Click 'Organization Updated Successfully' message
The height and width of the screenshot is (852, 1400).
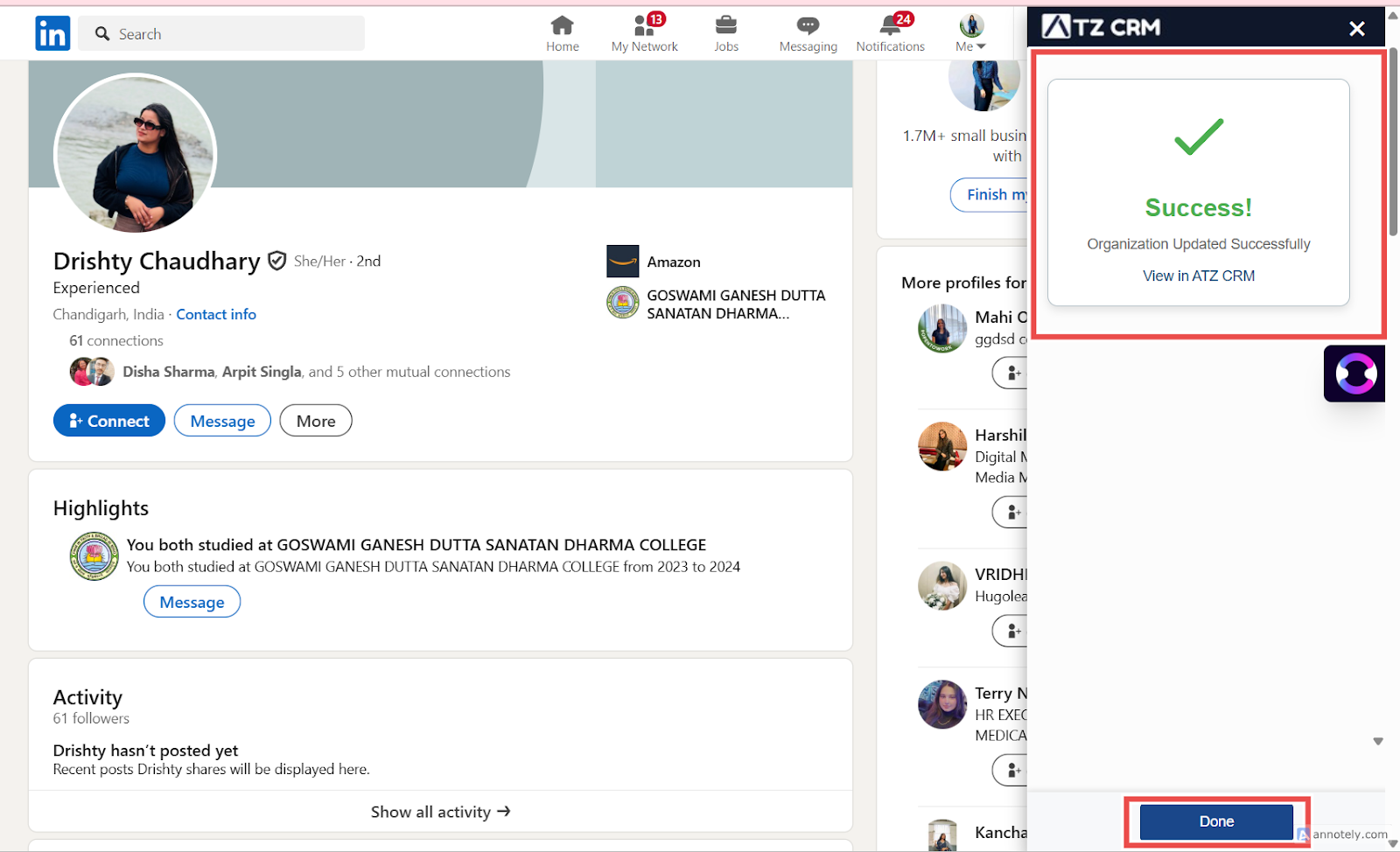(x=1199, y=244)
